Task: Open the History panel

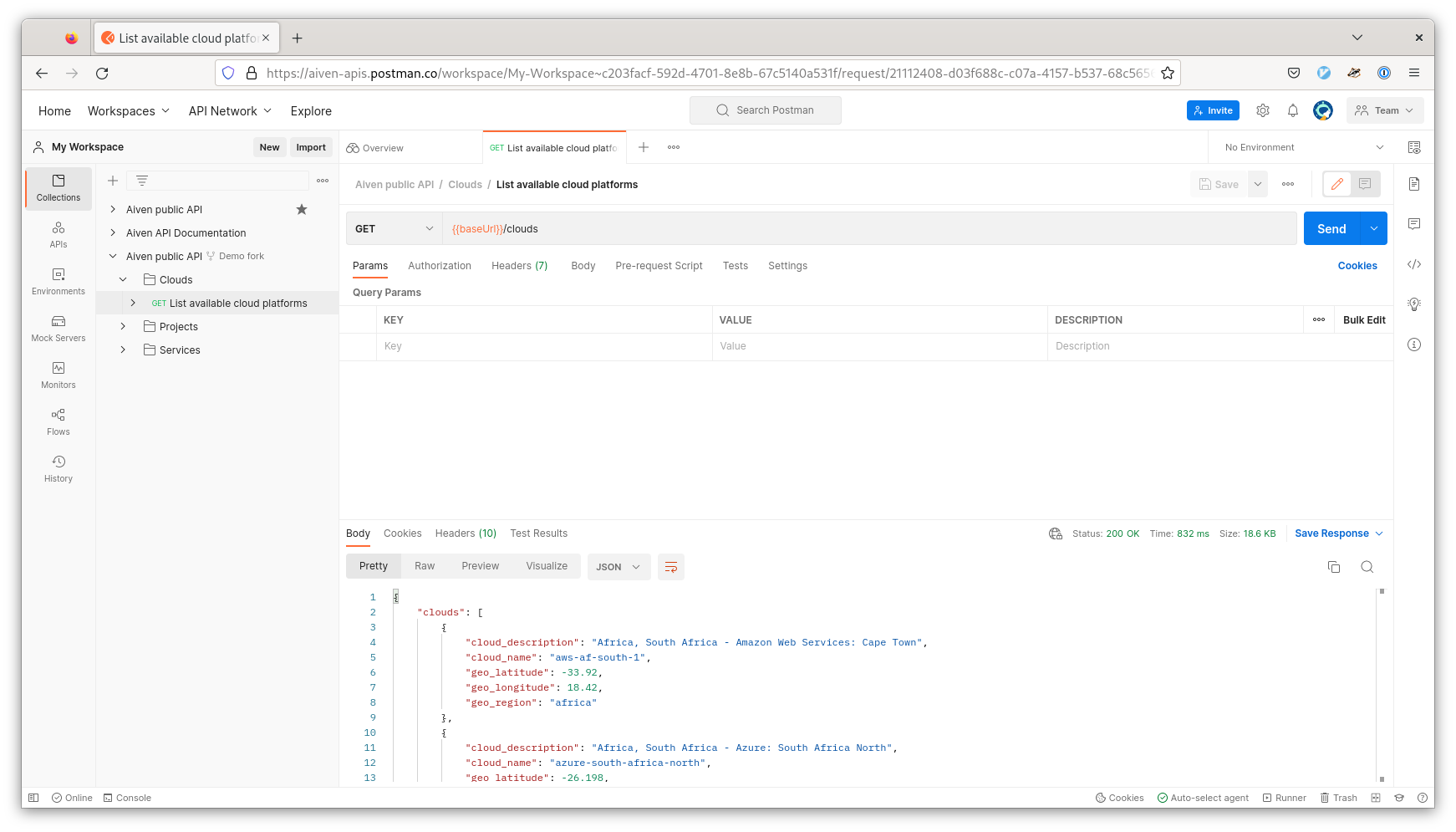Action: (59, 468)
